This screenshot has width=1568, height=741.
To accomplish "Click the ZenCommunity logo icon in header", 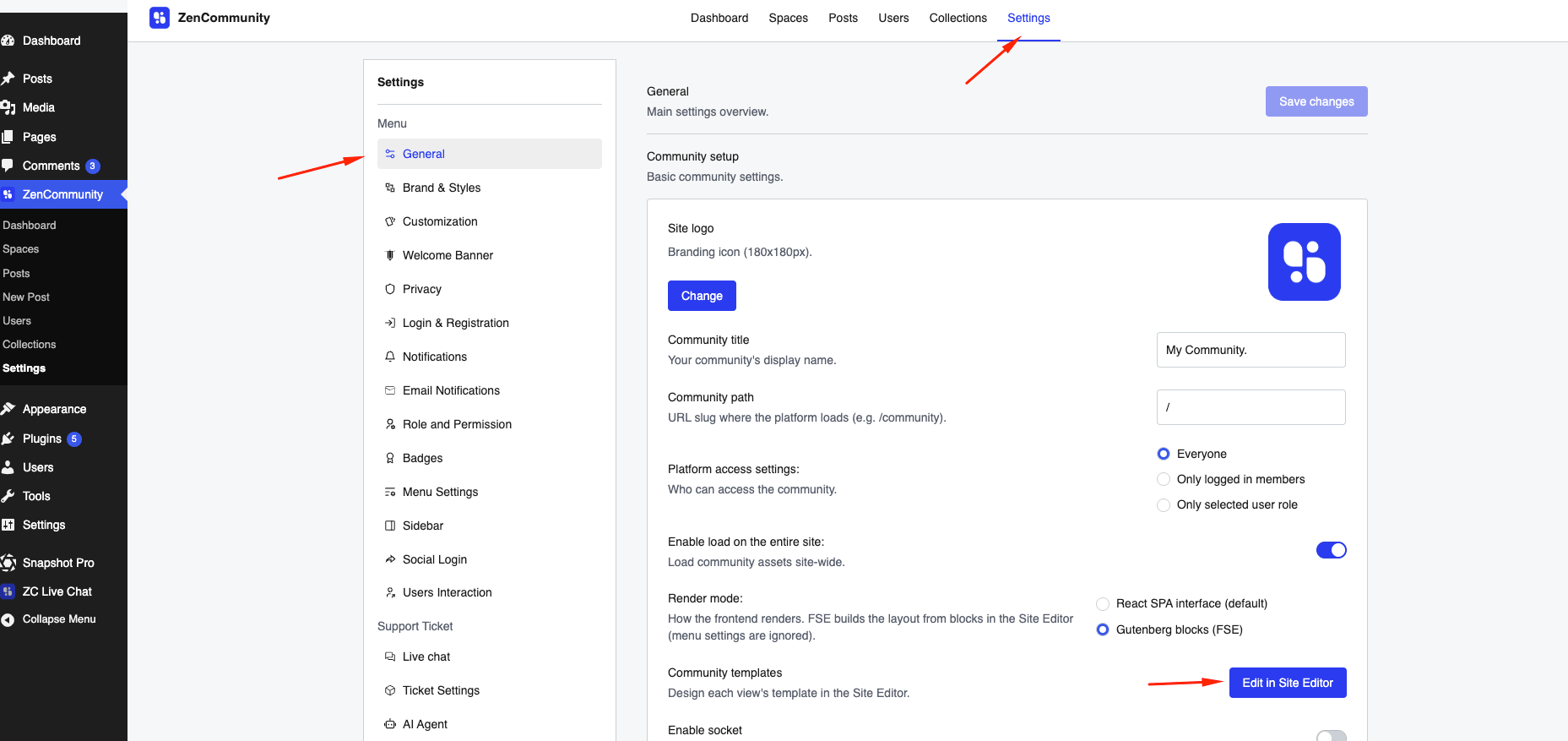I will click(x=160, y=18).
